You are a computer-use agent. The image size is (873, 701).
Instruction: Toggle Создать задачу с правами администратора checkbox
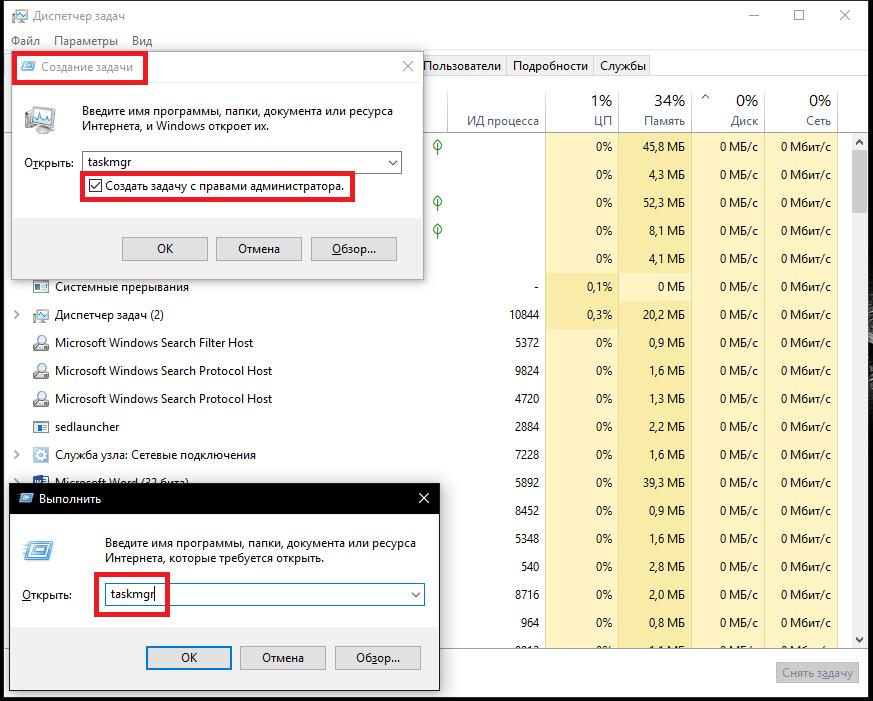pos(95,185)
